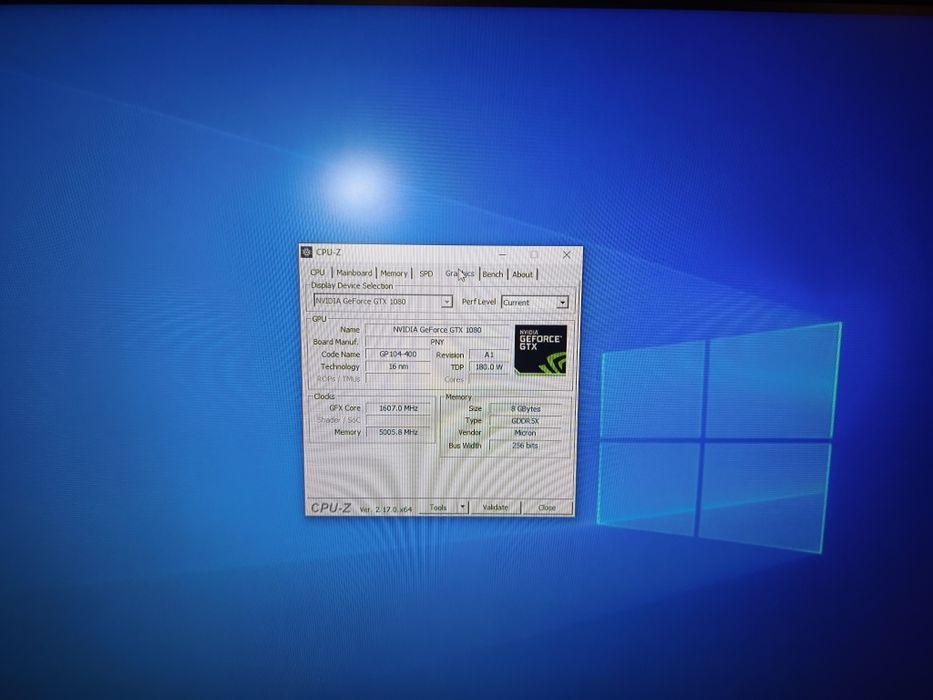Open the Memory tab

tap(393, 273)
